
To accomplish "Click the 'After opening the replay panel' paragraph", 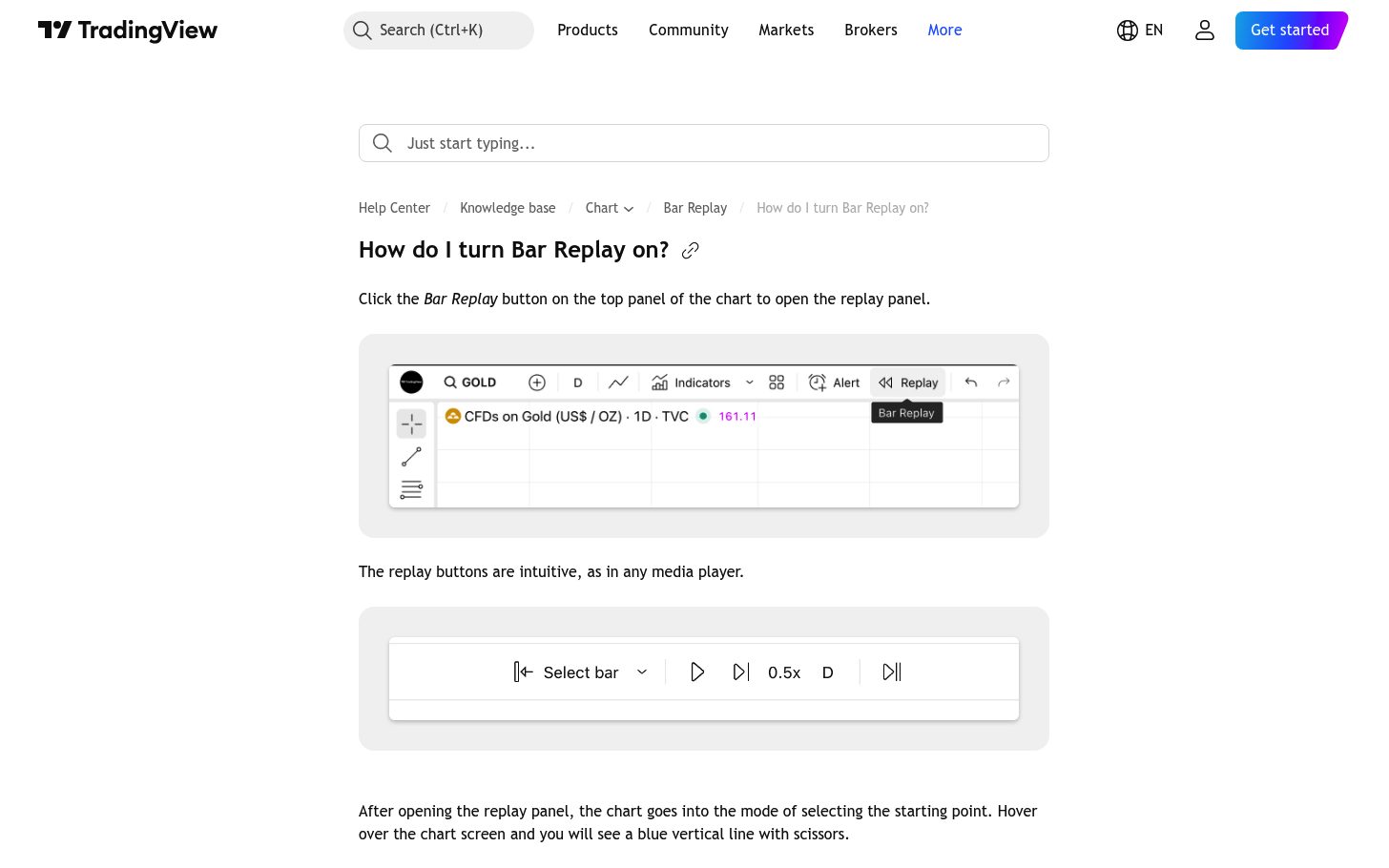I will point(698,822).
